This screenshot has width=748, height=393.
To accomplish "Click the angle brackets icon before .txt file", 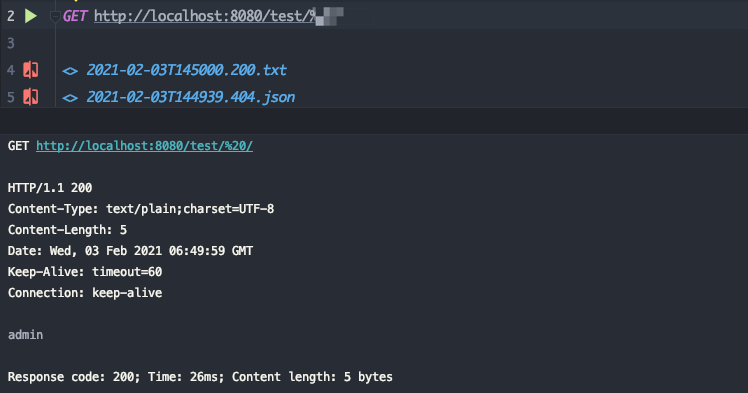I will pyautogui.click(x=70, y=71).
